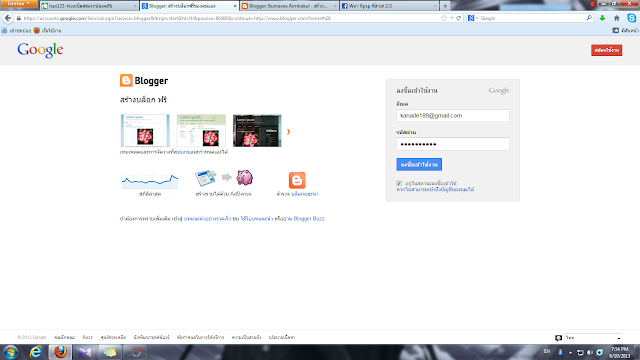Open the dark blog template thumbnail
The width and height of the screenshot is (640, 360).
pyautogui.click(x=257, y=131)
